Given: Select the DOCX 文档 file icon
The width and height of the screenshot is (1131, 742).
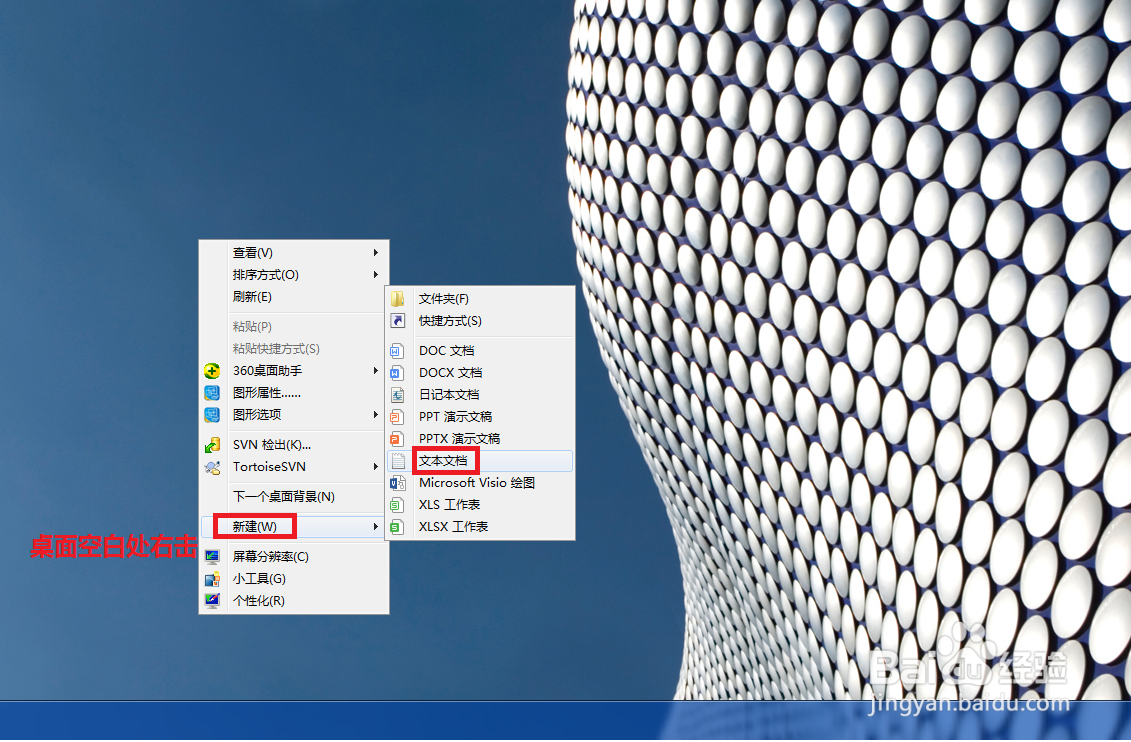Looking at the screenshot, I should pyautogui.click(x=399, y=372).
